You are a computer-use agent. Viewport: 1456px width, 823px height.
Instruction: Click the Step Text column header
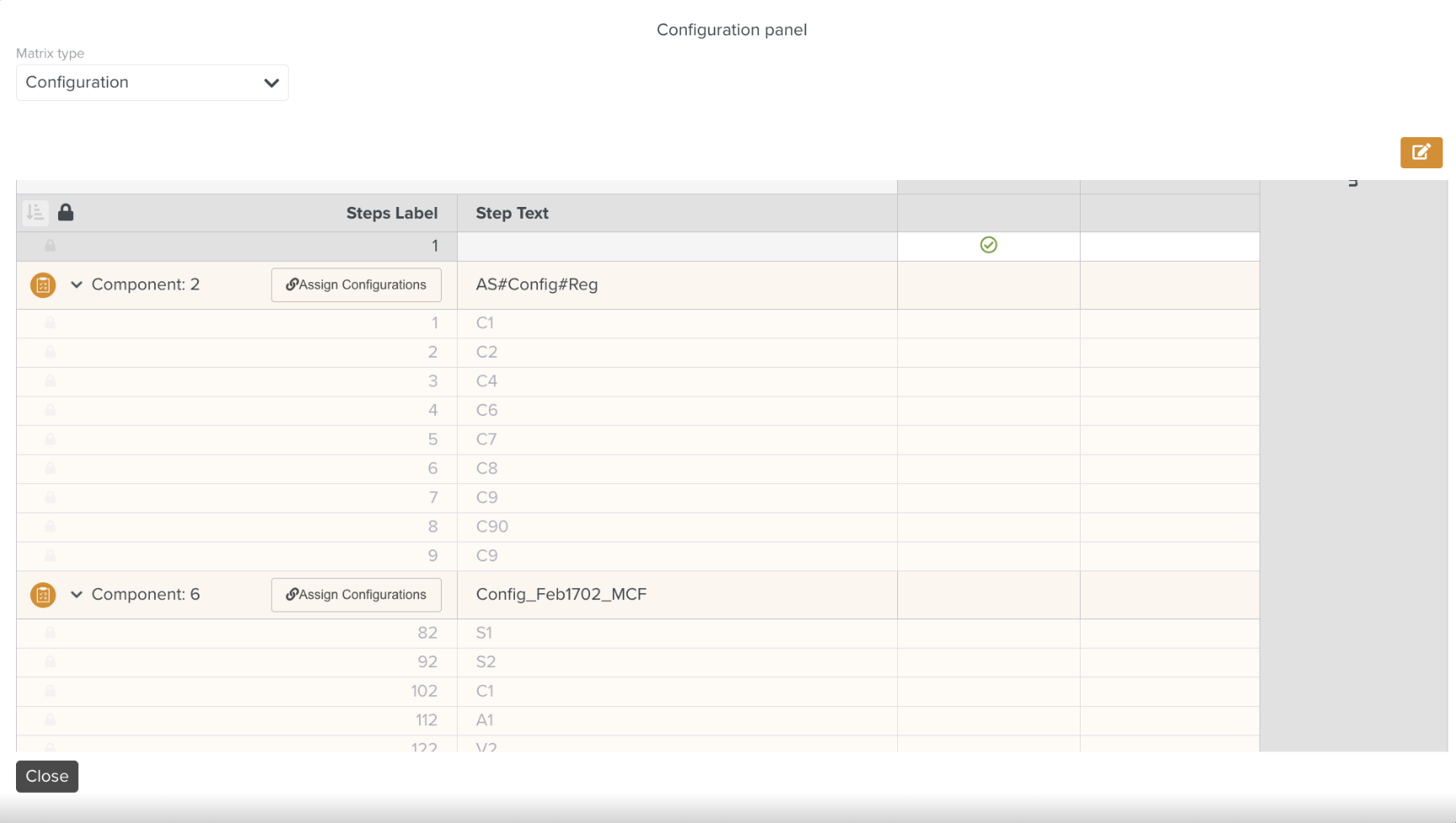512,214
